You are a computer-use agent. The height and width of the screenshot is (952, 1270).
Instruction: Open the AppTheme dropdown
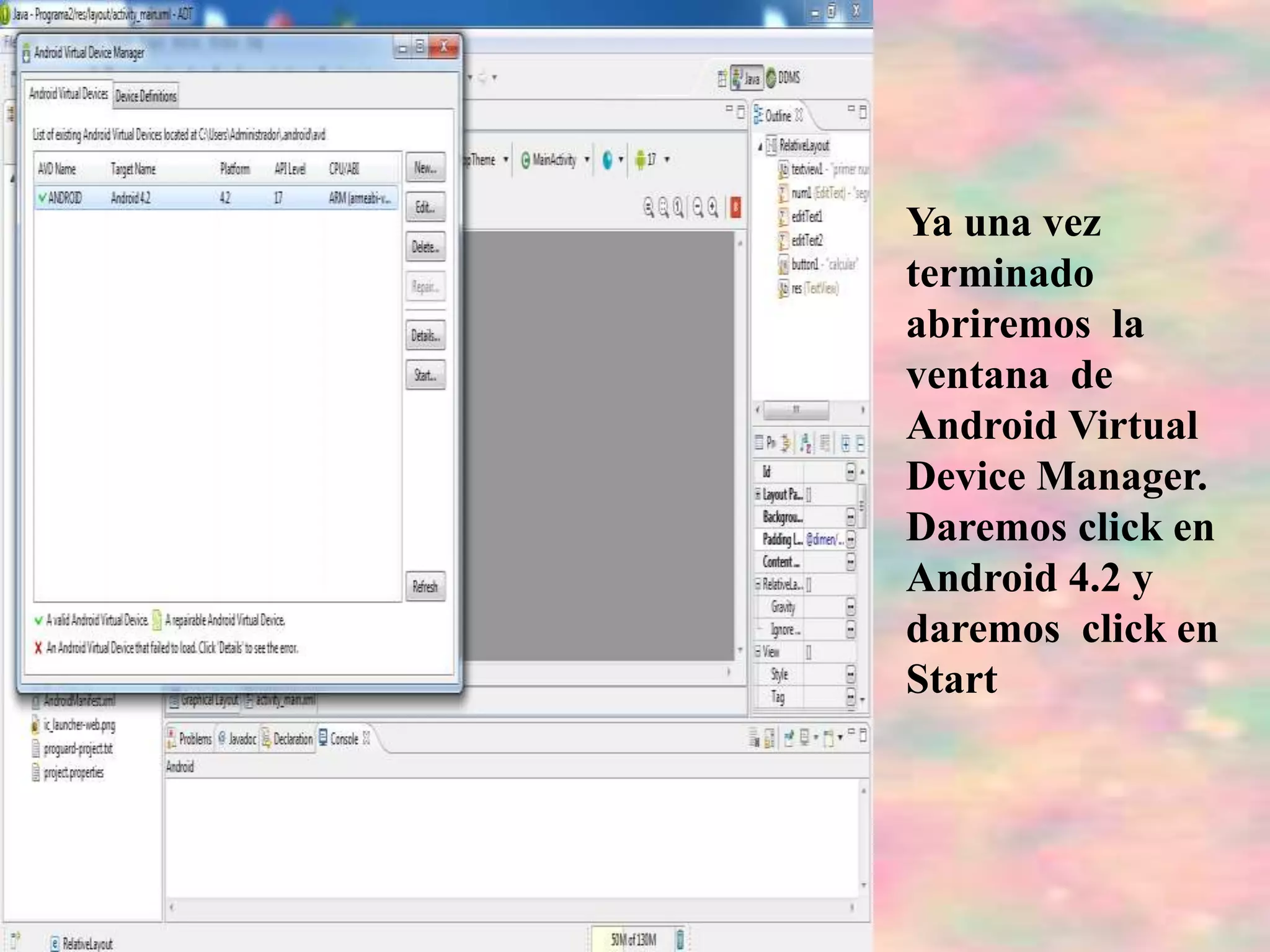tap(506, 159)
